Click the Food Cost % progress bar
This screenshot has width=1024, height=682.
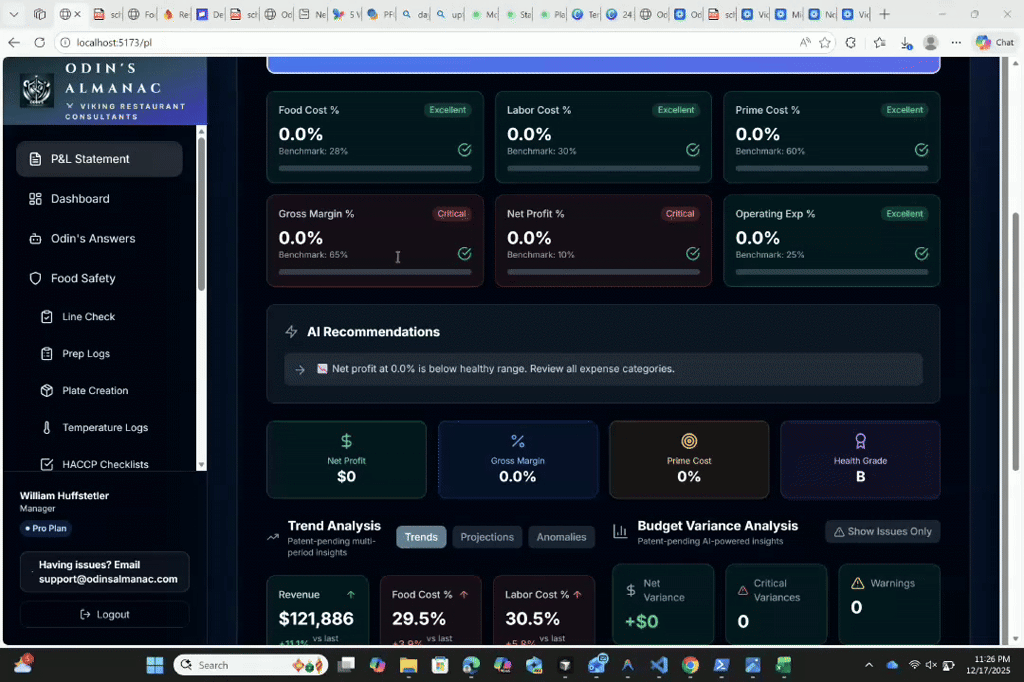pyautogui.click(x=375, y=169)
